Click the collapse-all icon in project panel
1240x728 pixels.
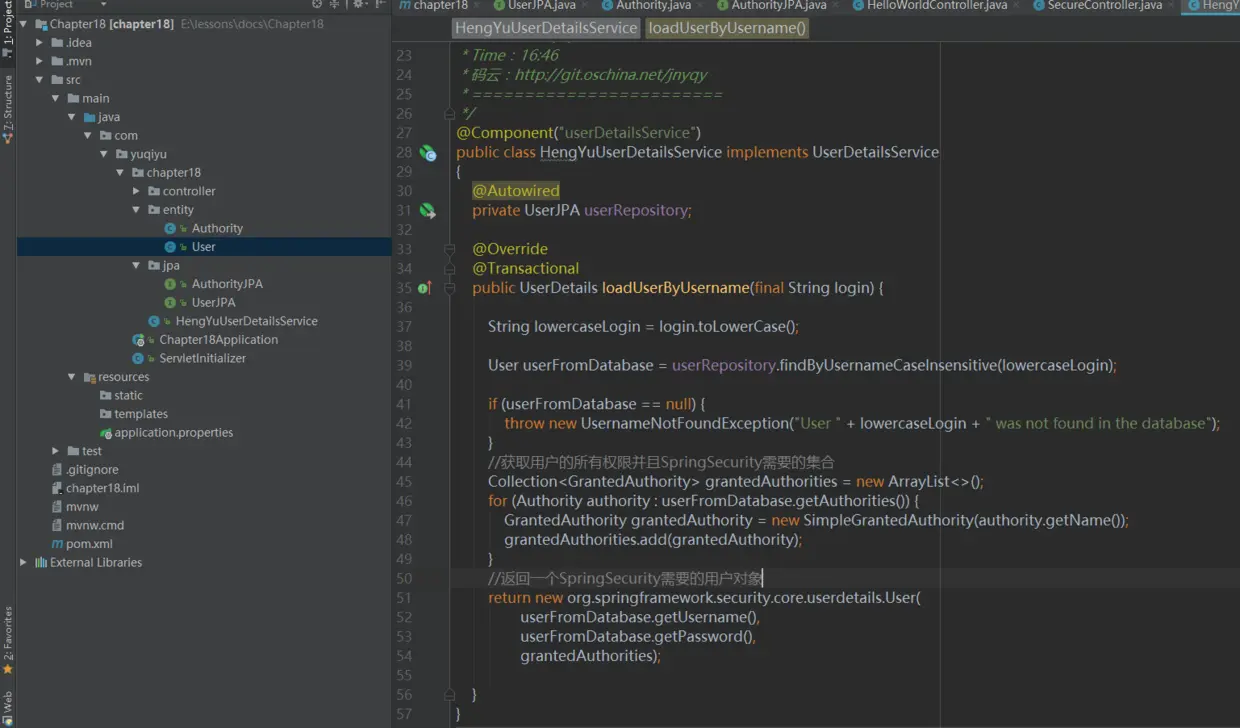tap(334, 5)
